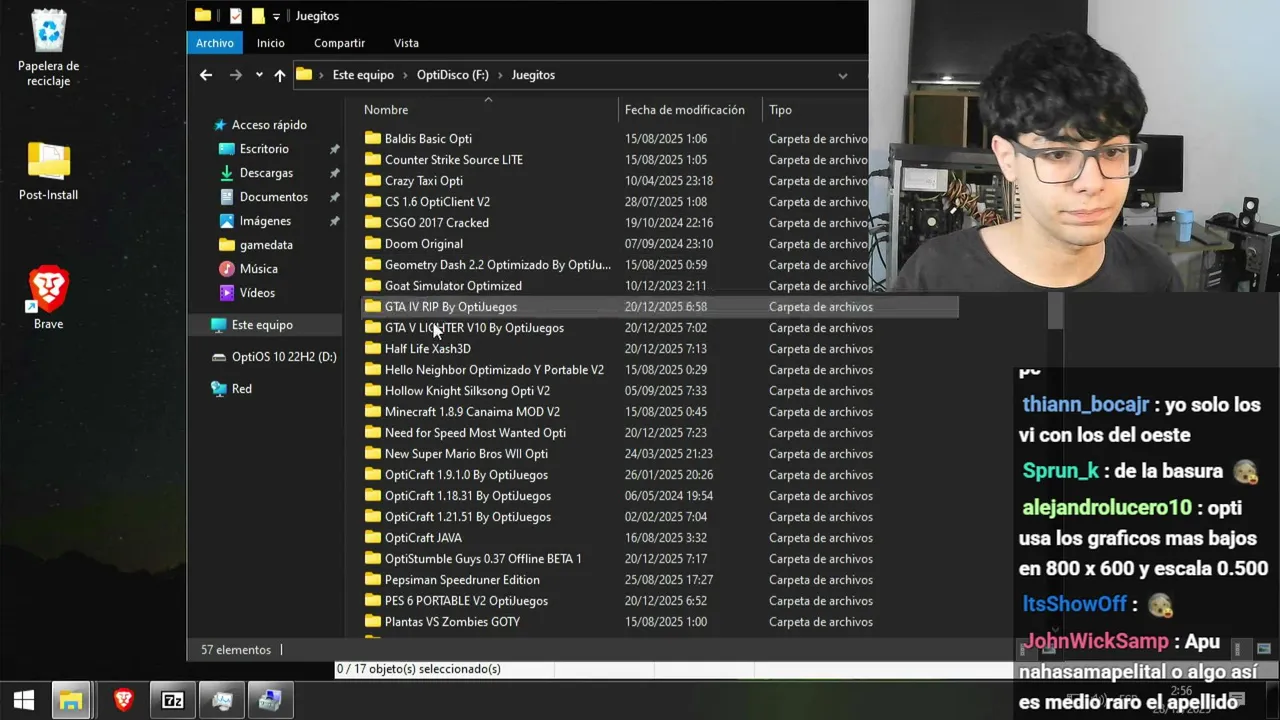The image size is (1280, 720).
Task: Select Hello Neighbor Optimizado Y Portable V2
Action: click(494, 370)
